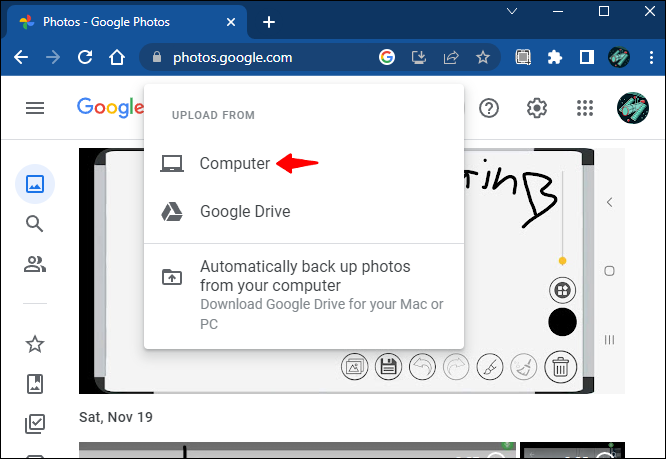Open Utilities checkmark icon in the sidebar
This screenshot has height=459, width=666.
35,424
